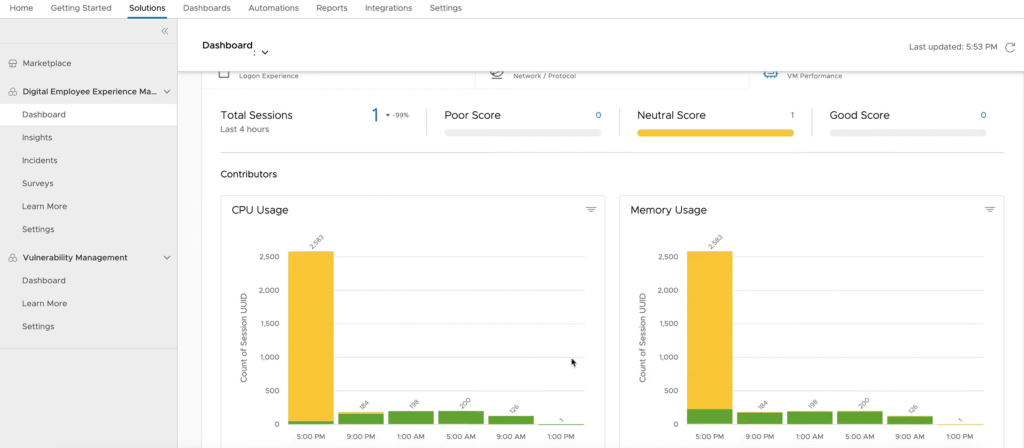Screen dimensions: 1024x448
Task: Click the Vulnerability Management section icon
Action: pos(13,258)
